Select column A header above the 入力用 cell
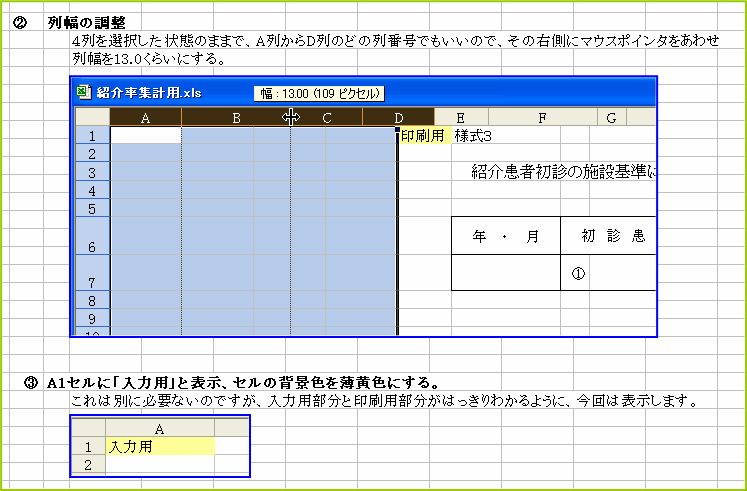The image size is (747, 491). coord(160,429)
